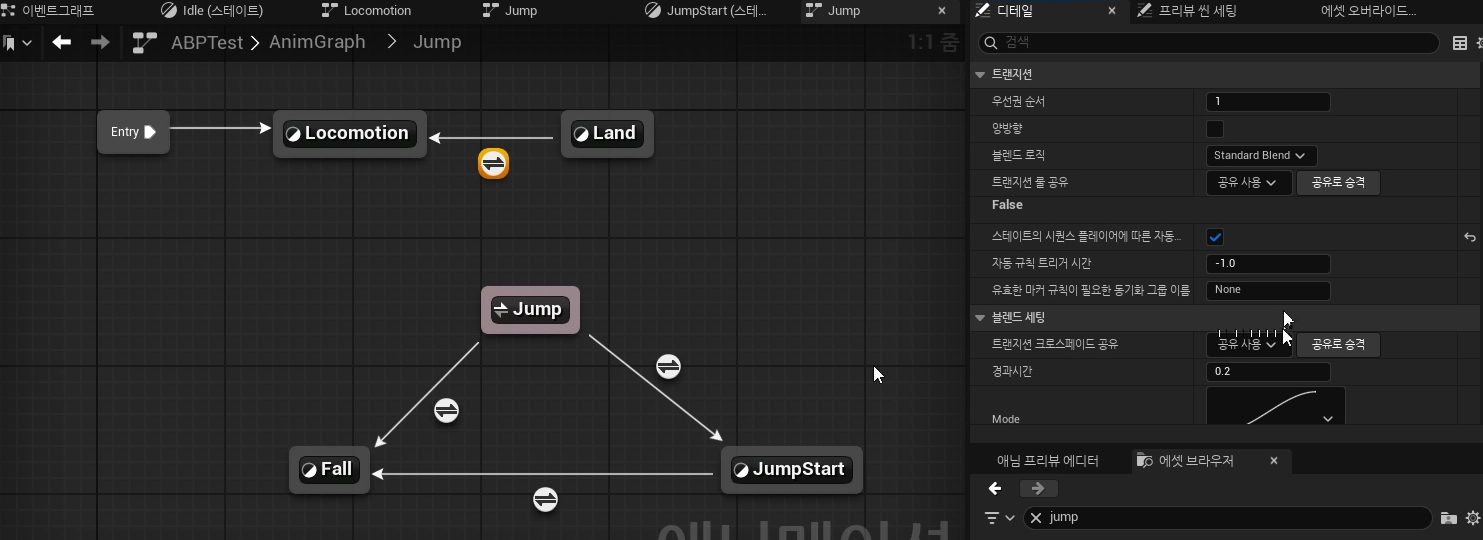The width and height of the screenshot is (1483, 540).
Task: Click the 1:1 줌 zoom label
Action: coord(932,43)
